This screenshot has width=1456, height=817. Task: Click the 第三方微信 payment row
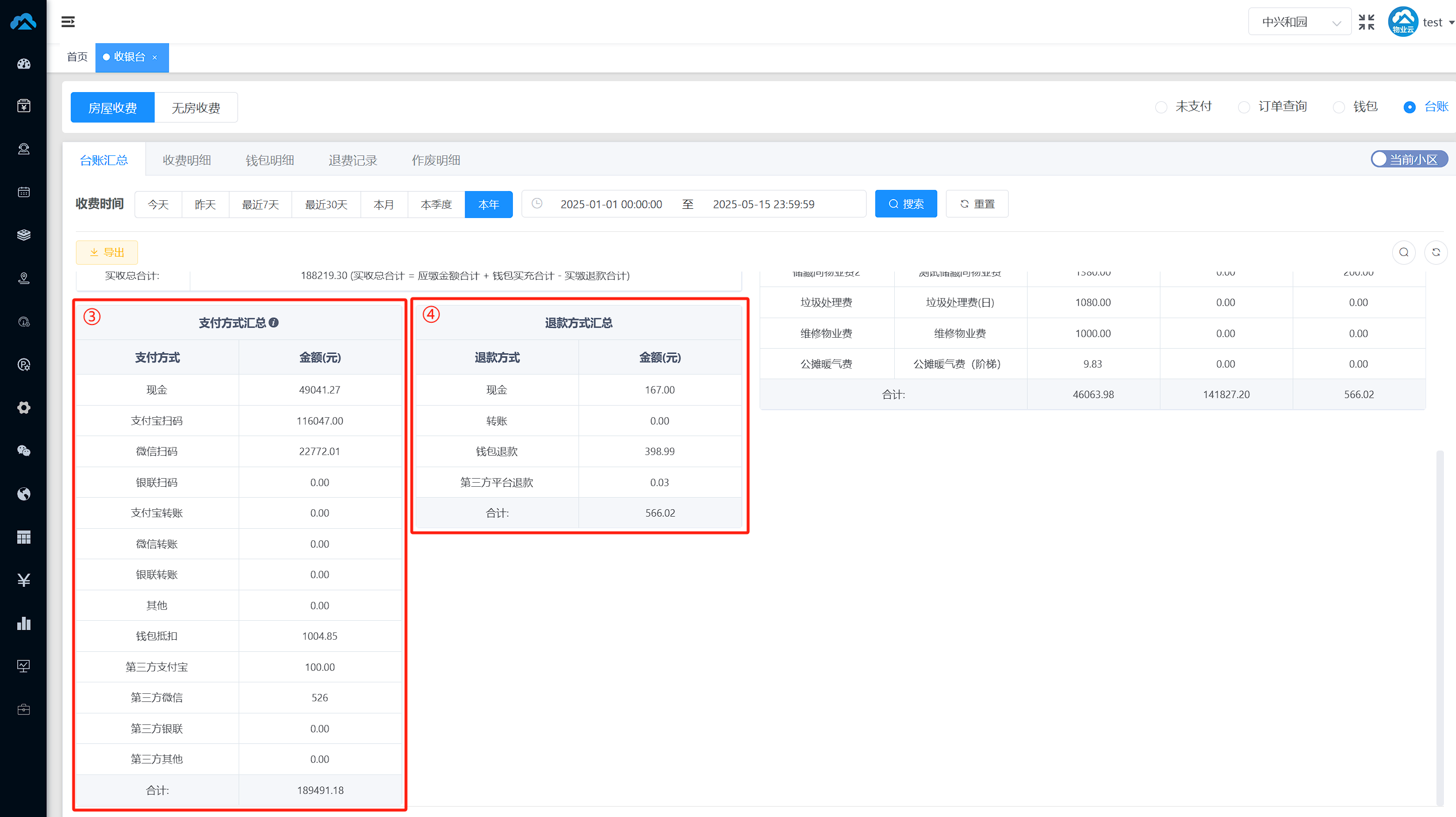239,697
